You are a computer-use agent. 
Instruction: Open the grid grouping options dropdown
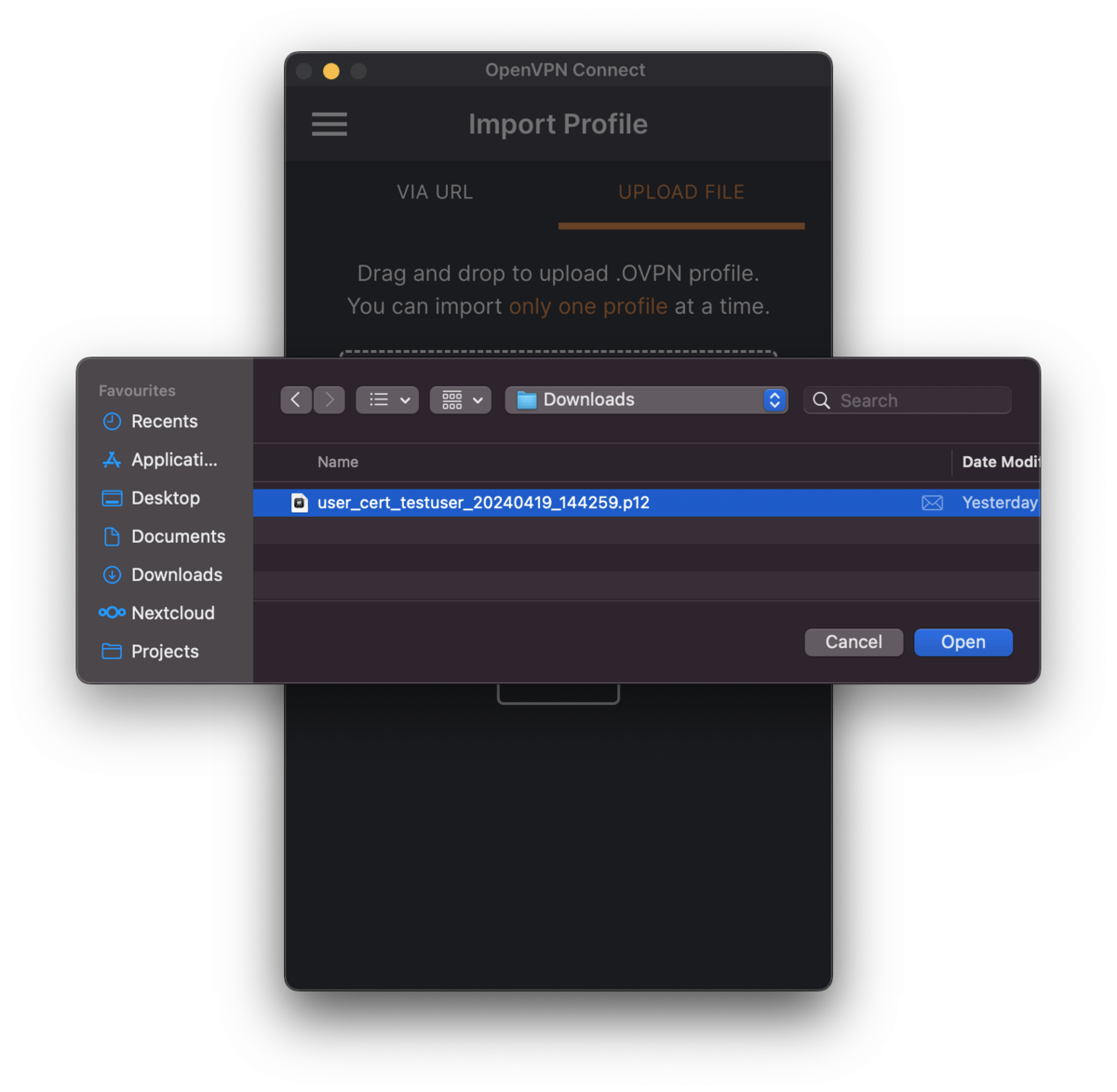(x=461, y=399)
